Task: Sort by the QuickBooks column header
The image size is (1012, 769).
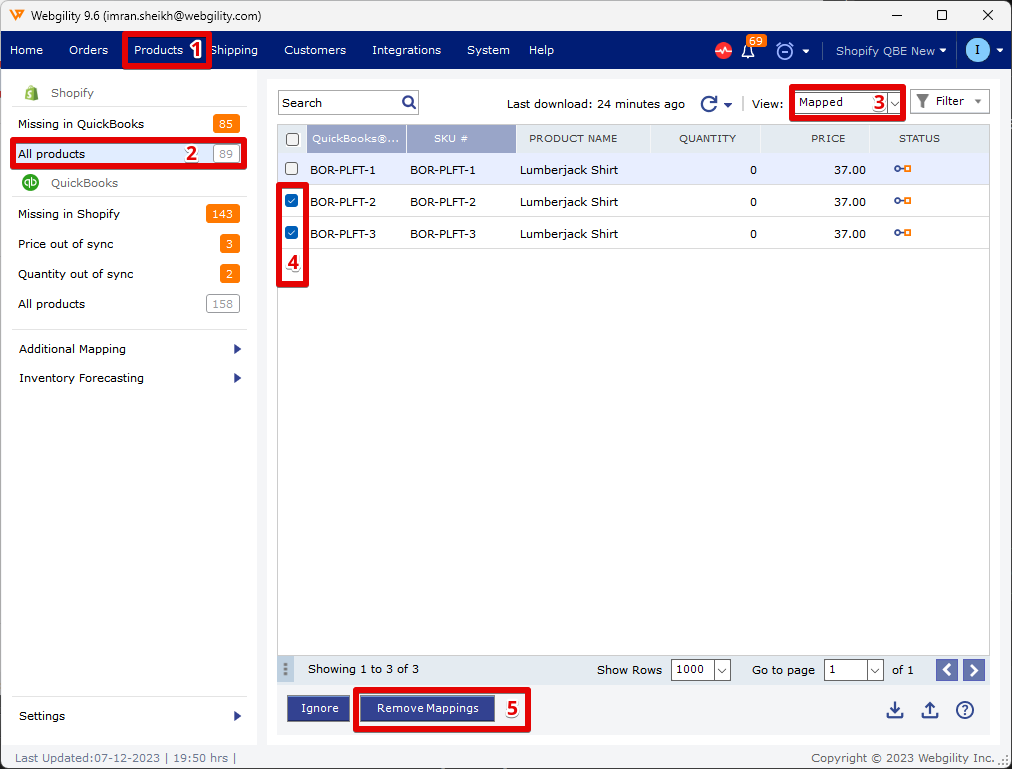Action: [356, 139]
